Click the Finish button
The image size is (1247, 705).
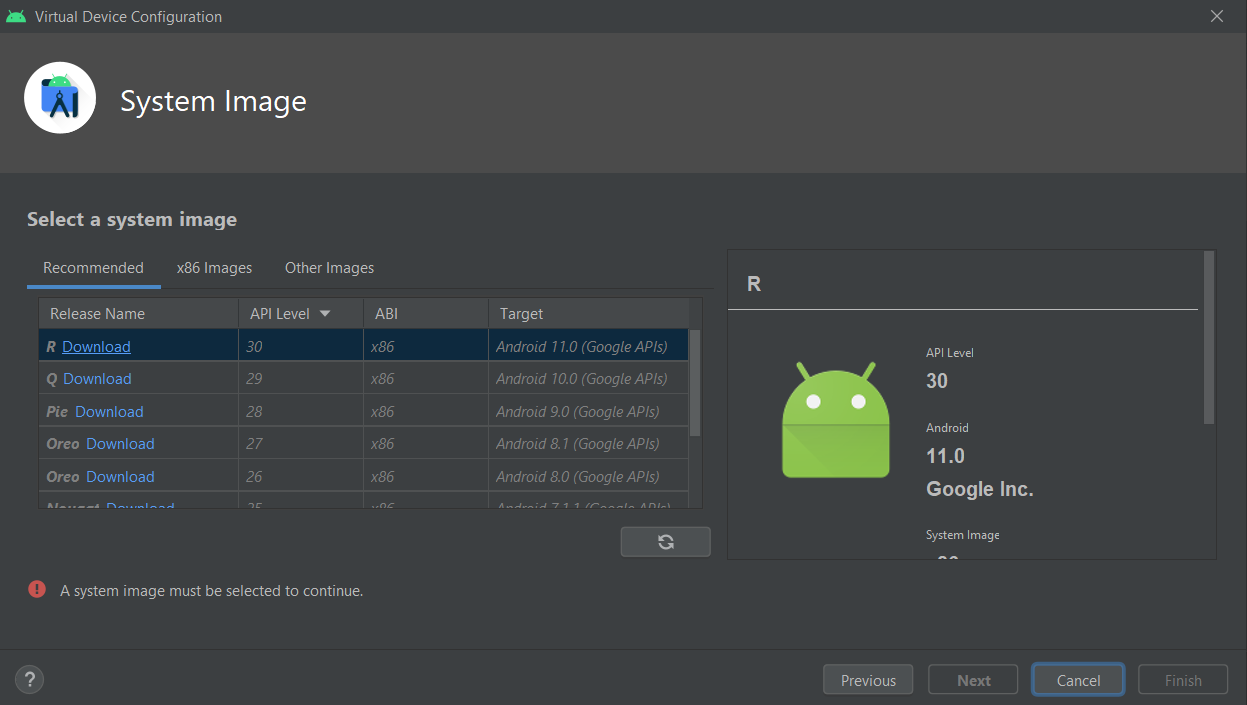coord(1183,680)
